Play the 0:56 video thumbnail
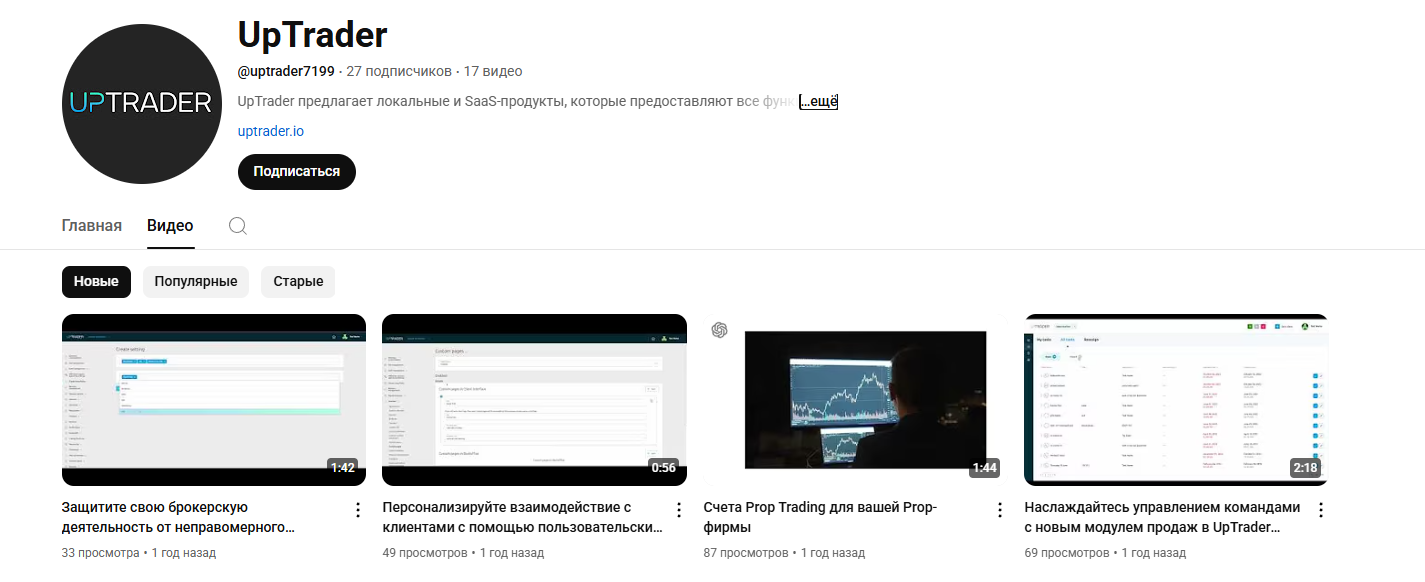Image resolution: width=1425 pixels, height=582 pixels. [535, 400]
